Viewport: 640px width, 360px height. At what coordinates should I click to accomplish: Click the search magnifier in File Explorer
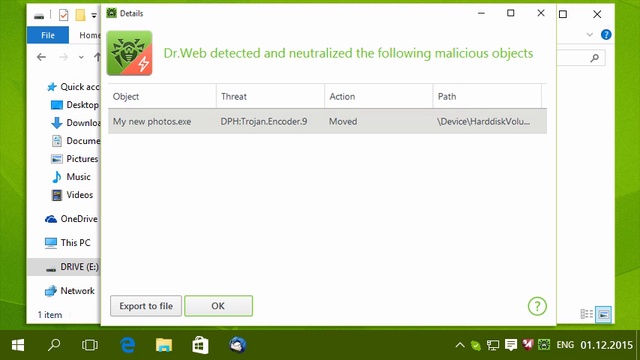[x=595, y=58]
